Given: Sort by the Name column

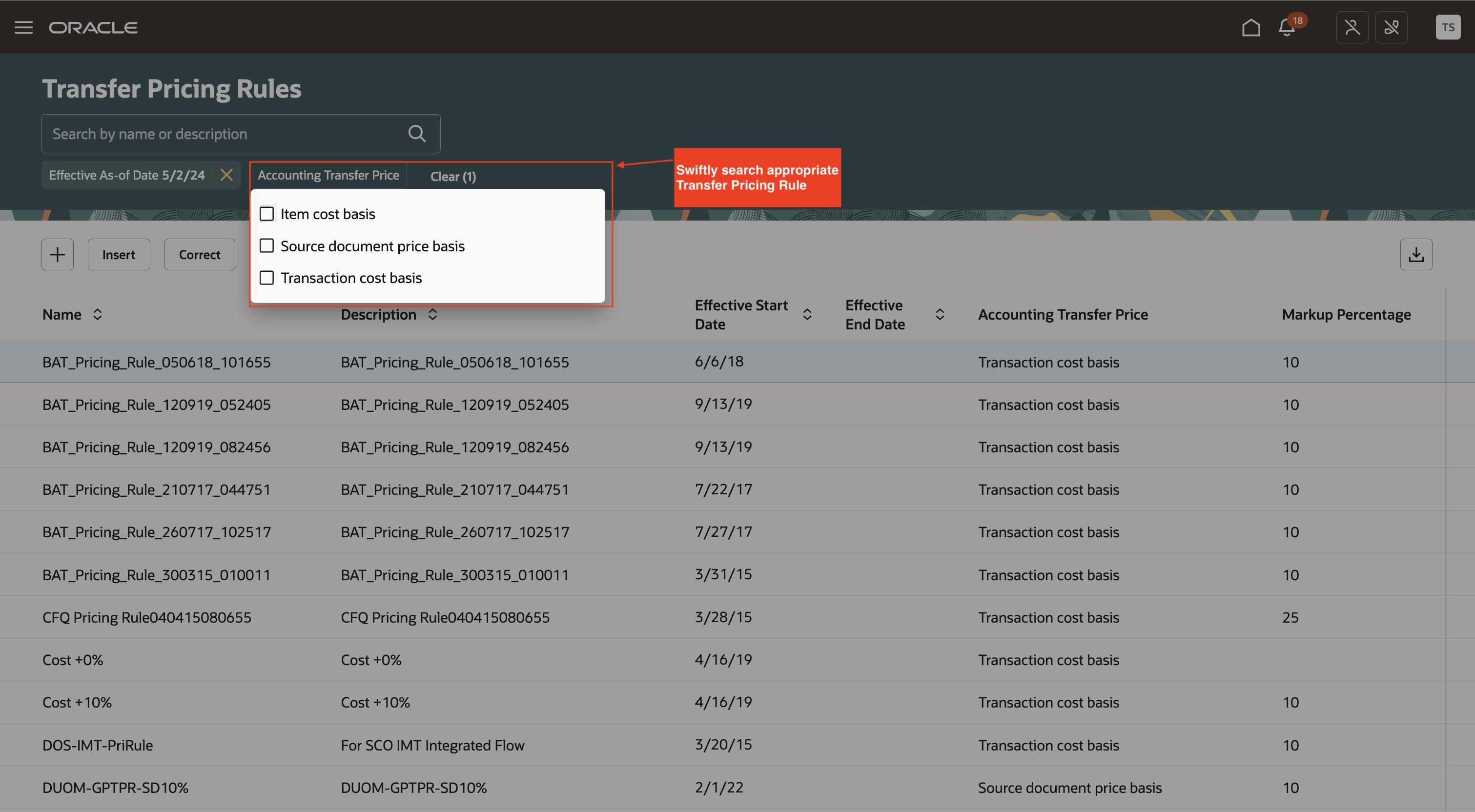Looking at the screenshot, I should click(x=97, y=314).
